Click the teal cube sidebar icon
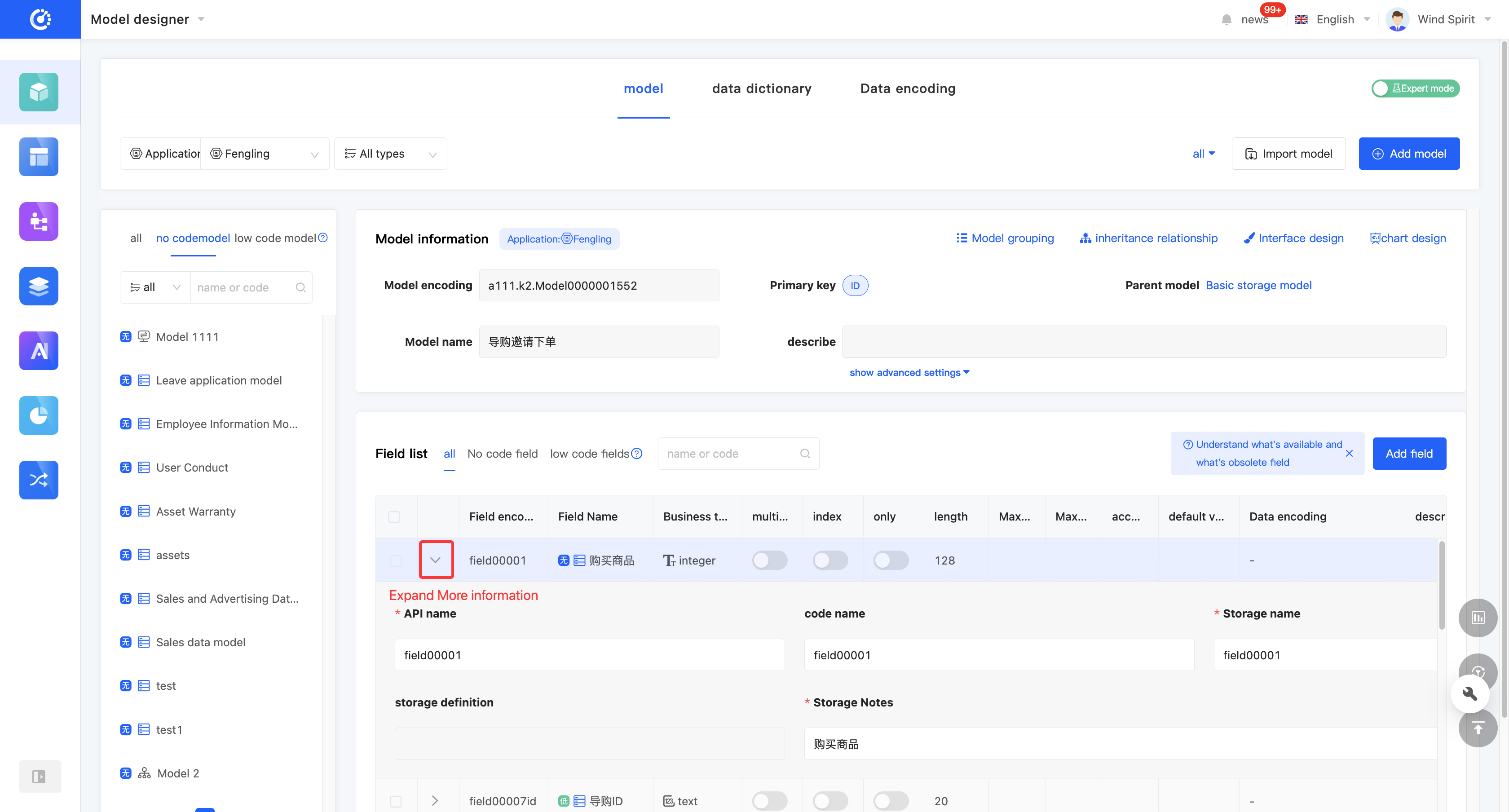This screenshot has width=1509, height=812. click(x=39, y=92)
